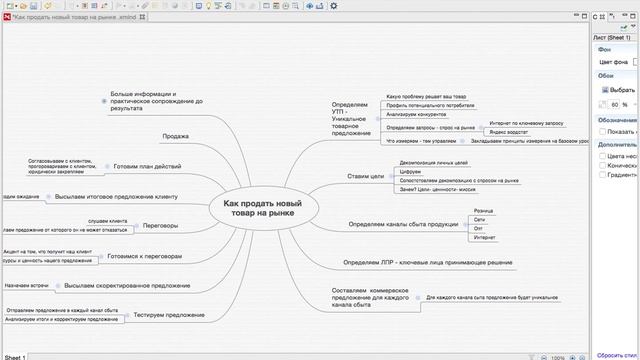Select the 'Как продать новый товар' editor tab
Screen dimensions: 640x360
[74, 17]
